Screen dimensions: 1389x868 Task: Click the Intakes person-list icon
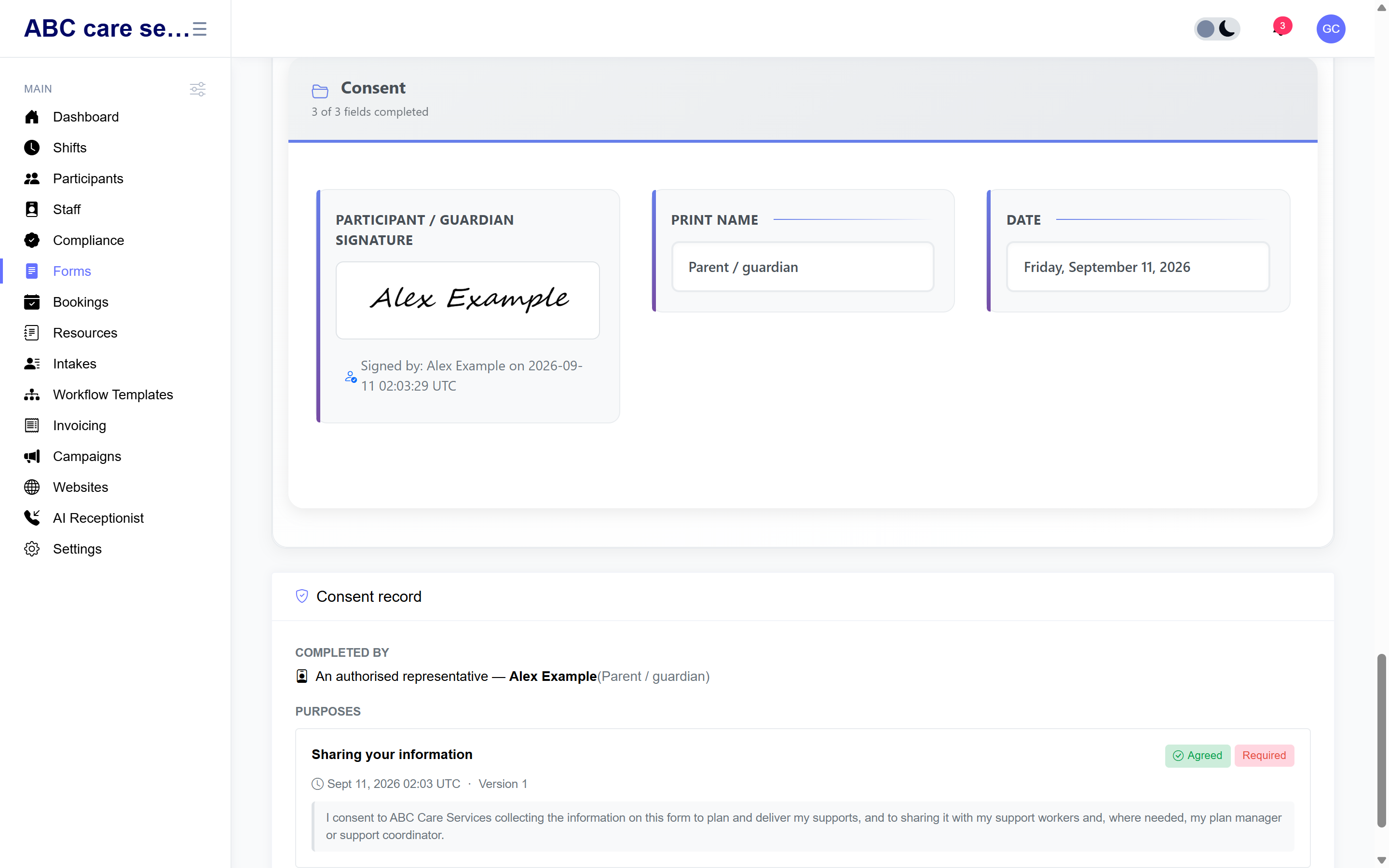click(x=31, y=364)
